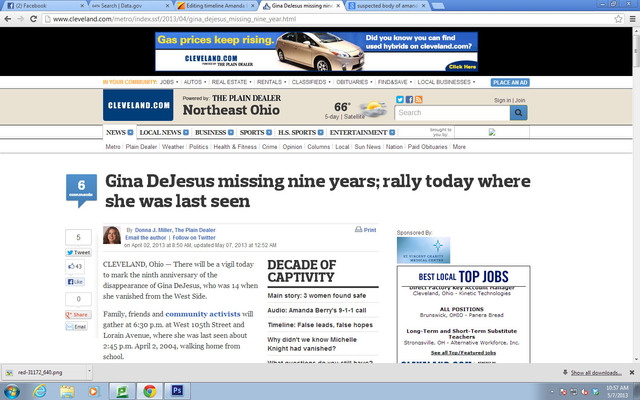Switch to suspected body of amanda tab
Viewport: 640px width, 400px height.
(387, 6)
